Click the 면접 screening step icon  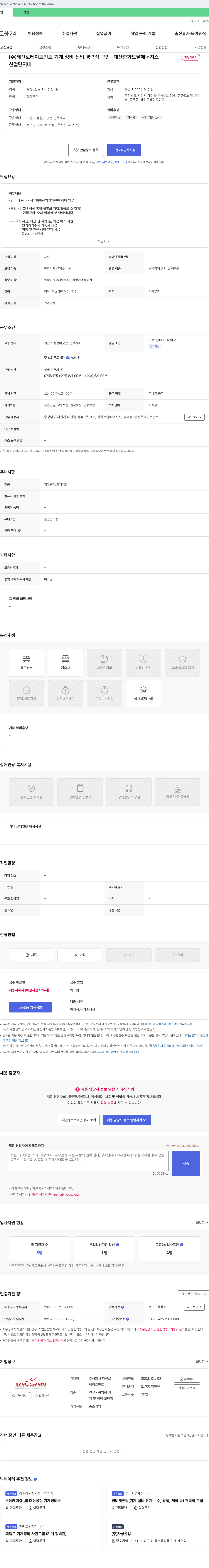(x=80, y=955)
